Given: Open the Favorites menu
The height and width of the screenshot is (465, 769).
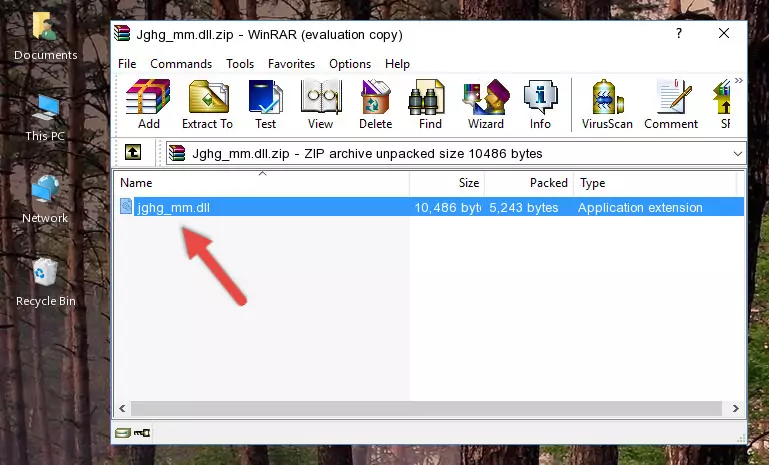Looking at the screenshot, I should pyautogui.click(x=291, y=64).
